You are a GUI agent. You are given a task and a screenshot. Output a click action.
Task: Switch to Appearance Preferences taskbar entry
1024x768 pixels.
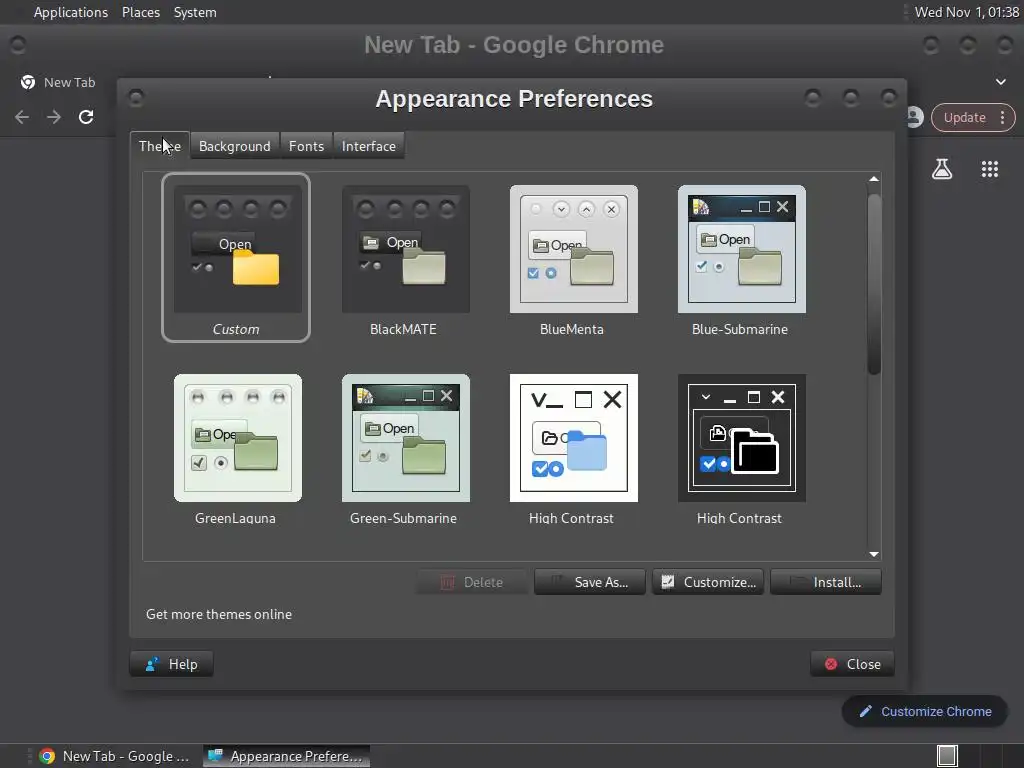[x=286, y=756]
